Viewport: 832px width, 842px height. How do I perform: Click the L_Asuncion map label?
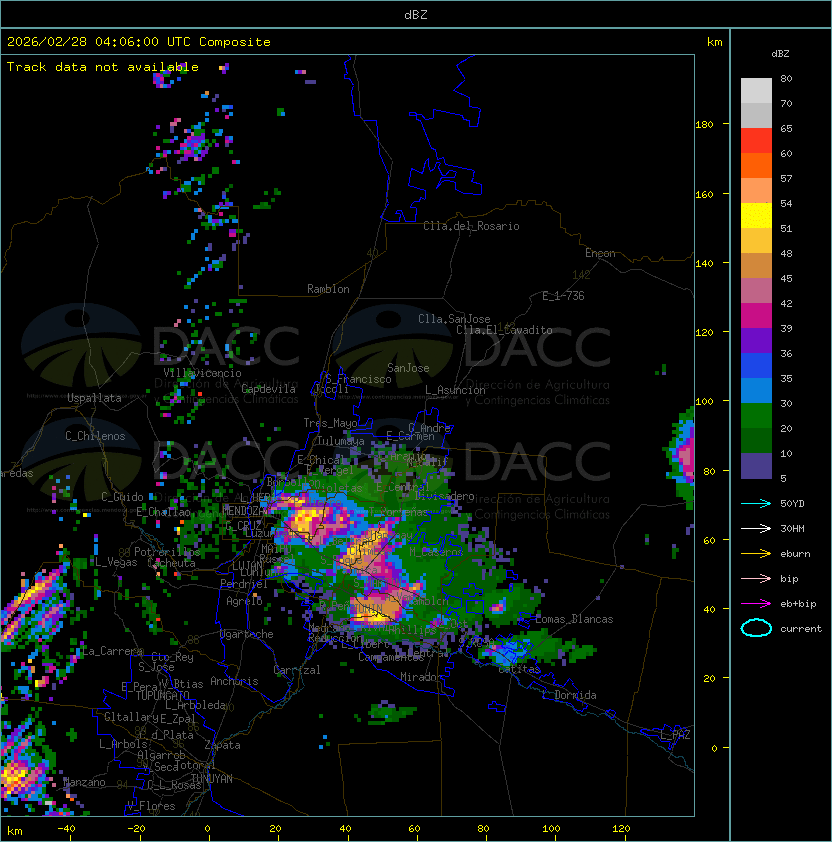(455, 390)
